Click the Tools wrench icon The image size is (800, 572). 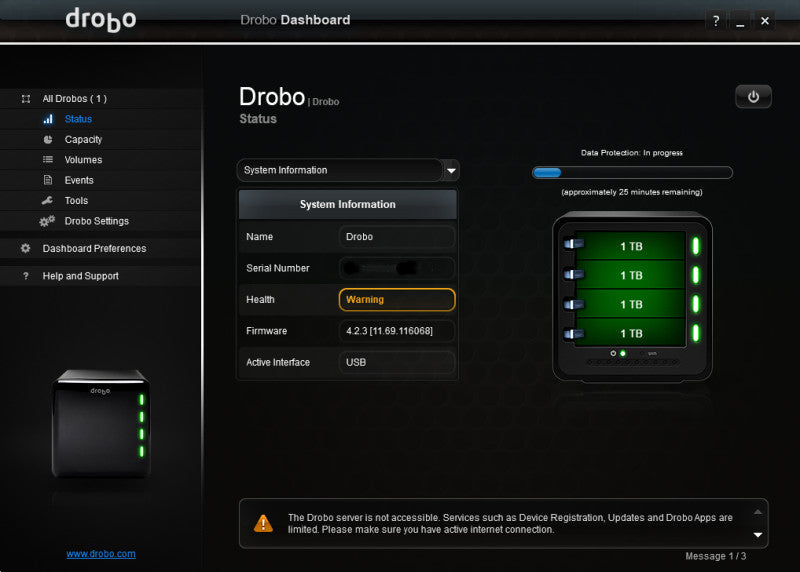[x=47, y=200]
